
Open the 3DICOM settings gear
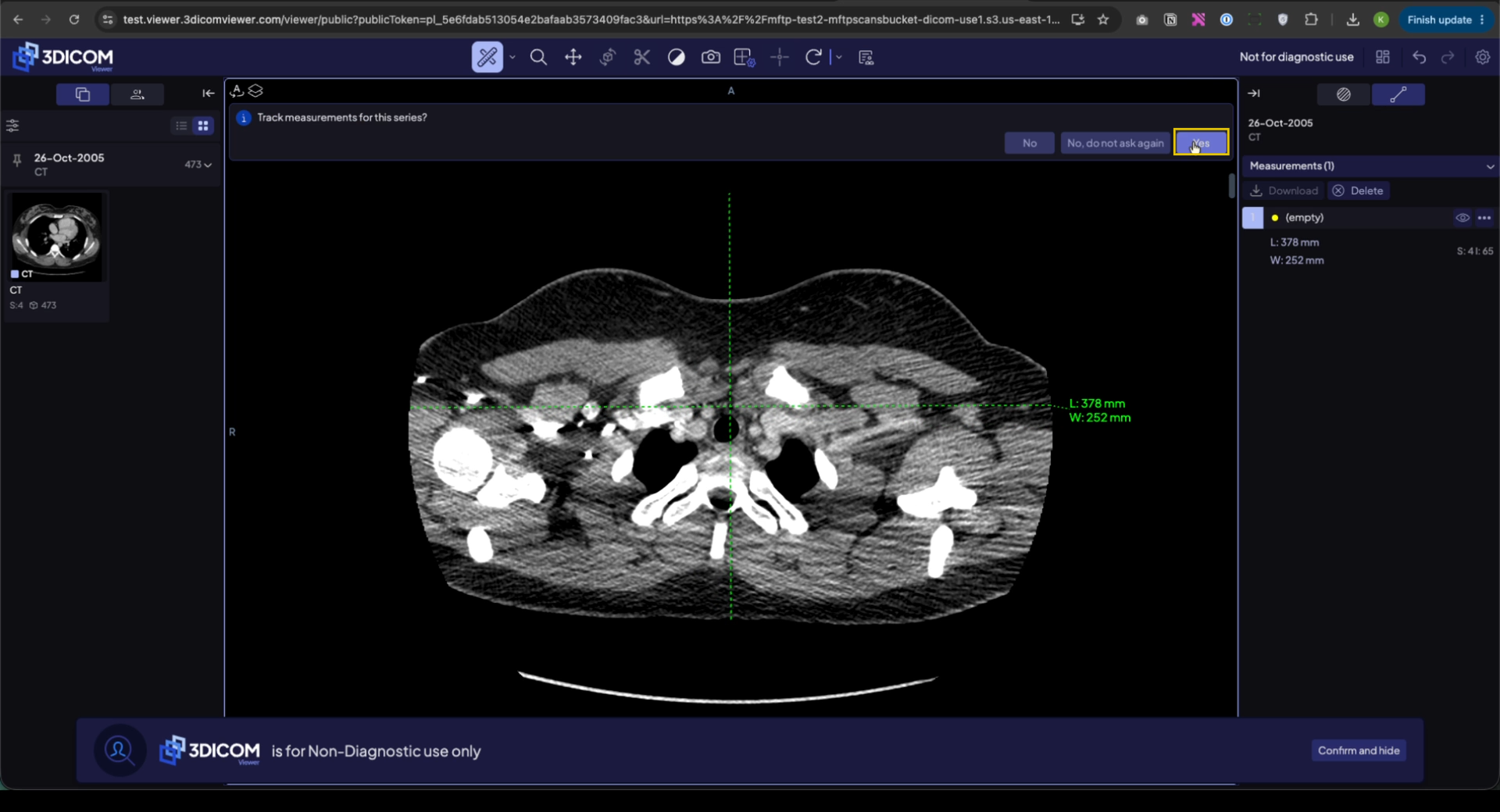pyautogui.click(x=1482, y=57)
